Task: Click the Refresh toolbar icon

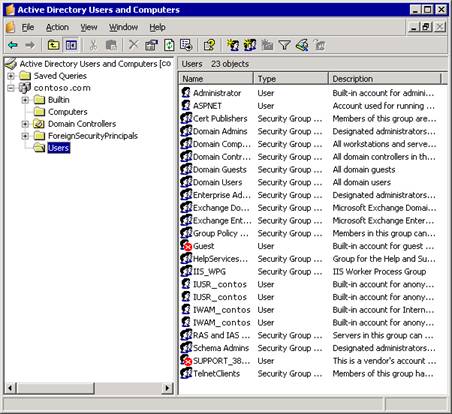Action: click(169, 45)
